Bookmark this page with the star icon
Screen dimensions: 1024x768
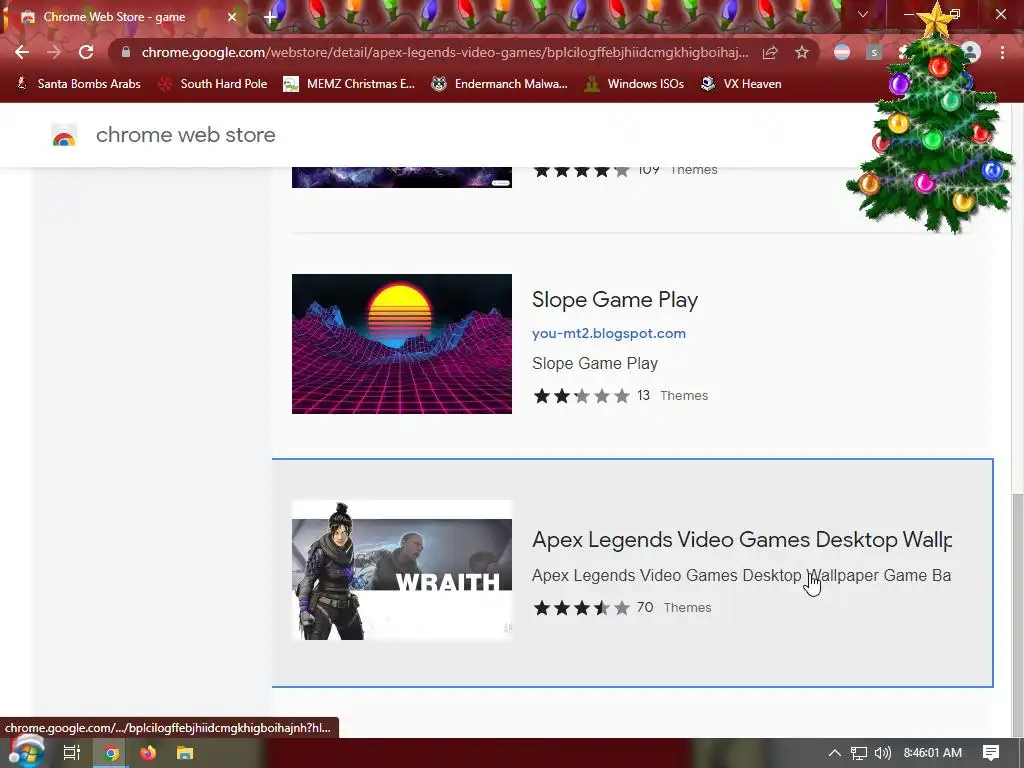click(802, 52)
